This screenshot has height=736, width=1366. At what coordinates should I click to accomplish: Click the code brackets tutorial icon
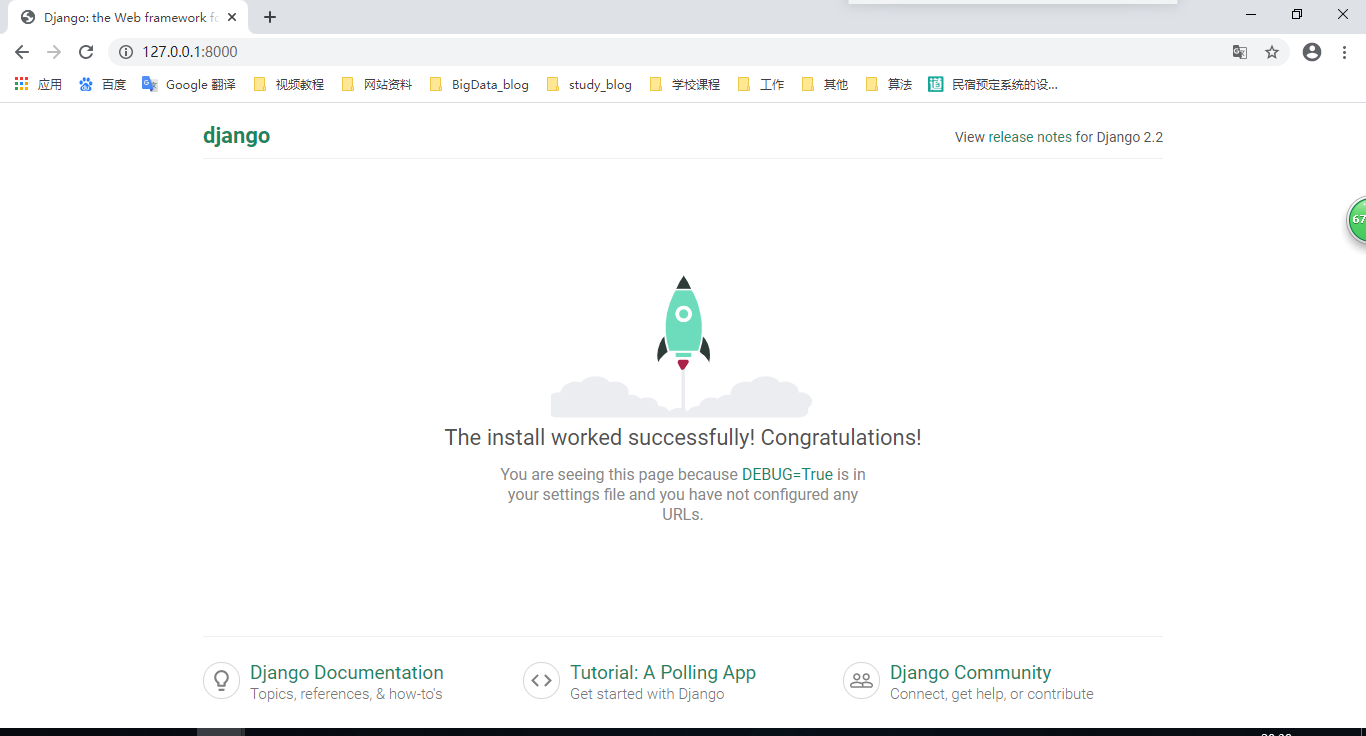click(x=541, y=681)
